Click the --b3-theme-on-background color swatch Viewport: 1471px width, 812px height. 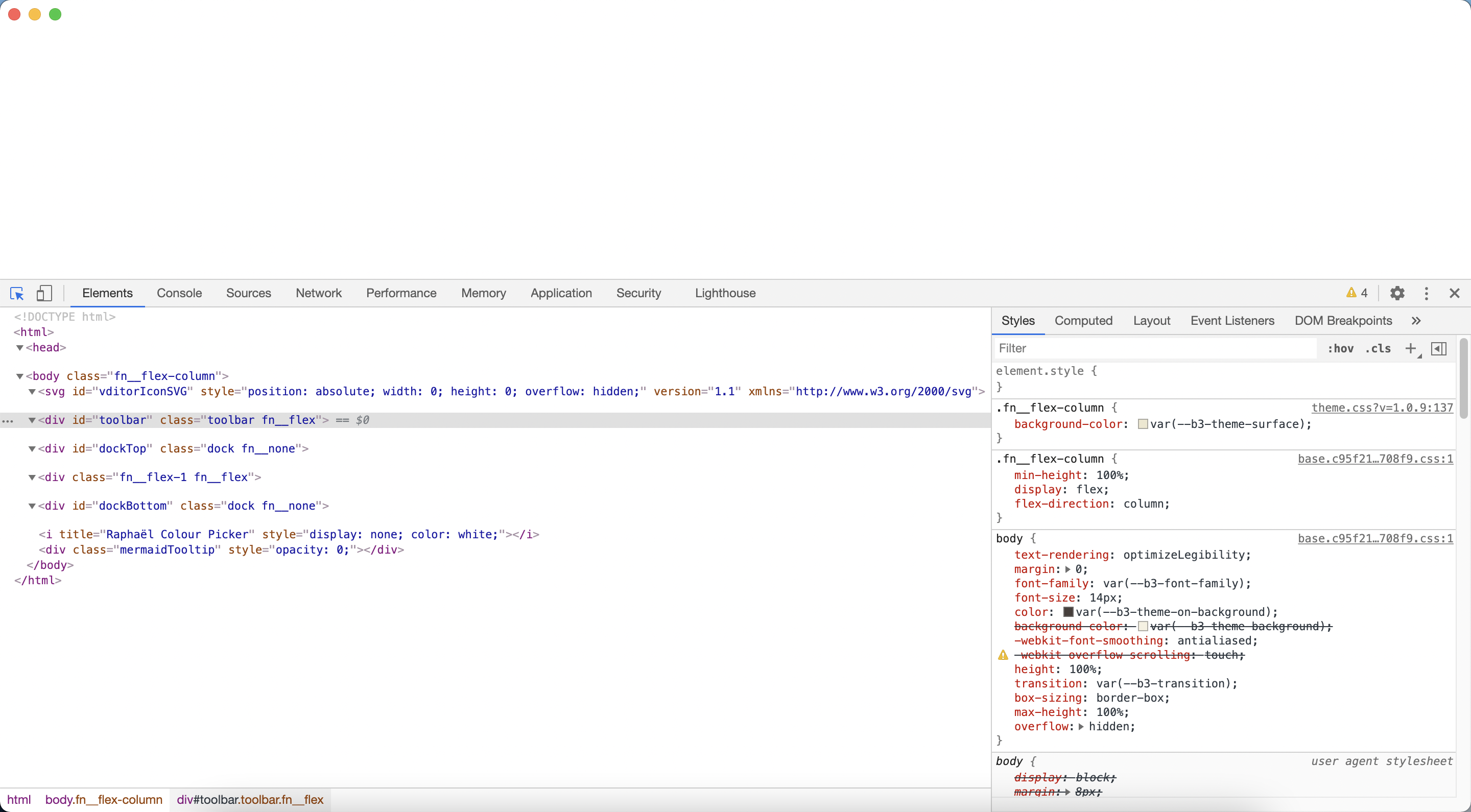coord(1068,612)
